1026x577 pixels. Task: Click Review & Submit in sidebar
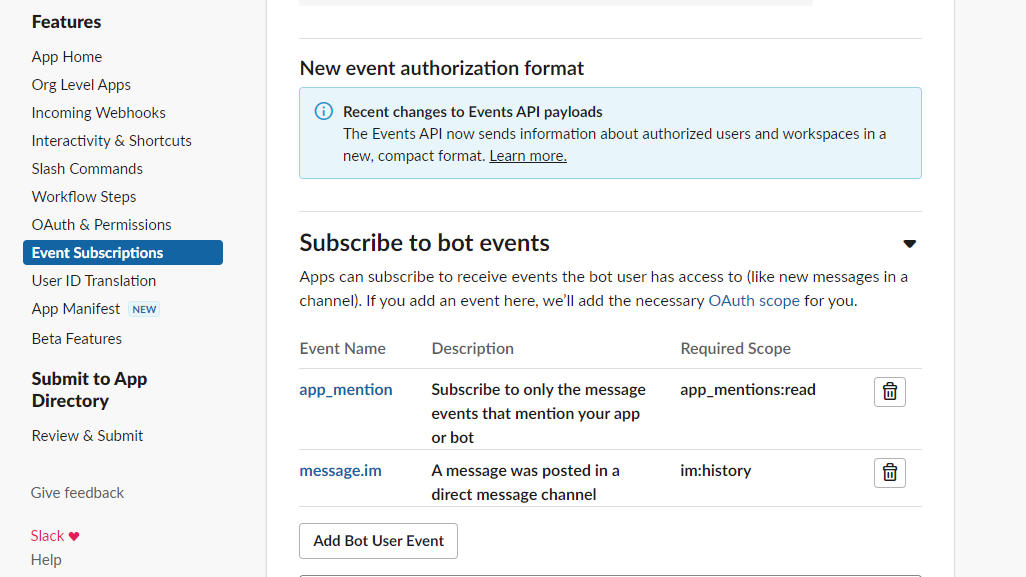coord(87,436)
